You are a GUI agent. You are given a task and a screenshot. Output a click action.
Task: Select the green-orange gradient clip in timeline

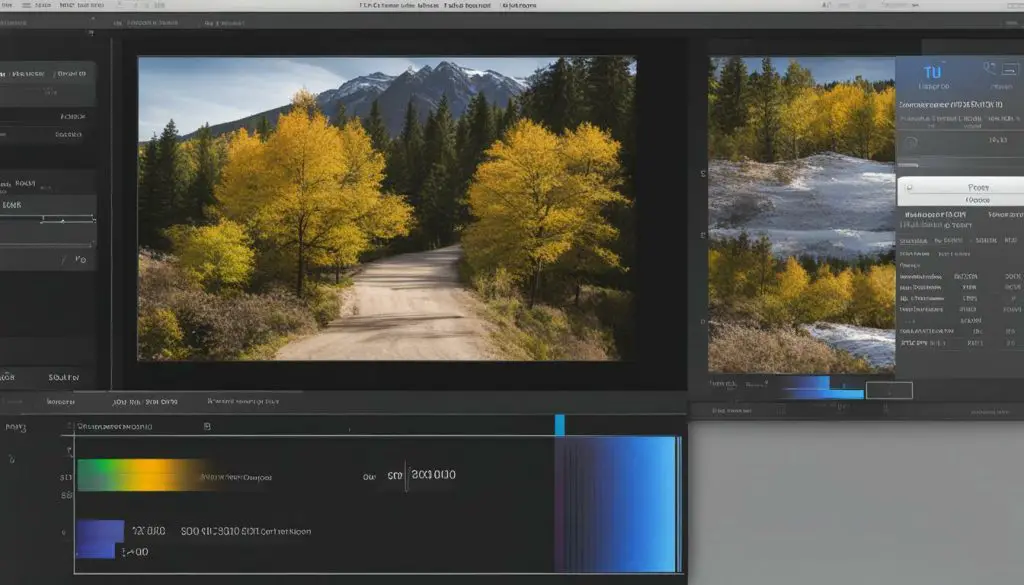pos(142,475)
